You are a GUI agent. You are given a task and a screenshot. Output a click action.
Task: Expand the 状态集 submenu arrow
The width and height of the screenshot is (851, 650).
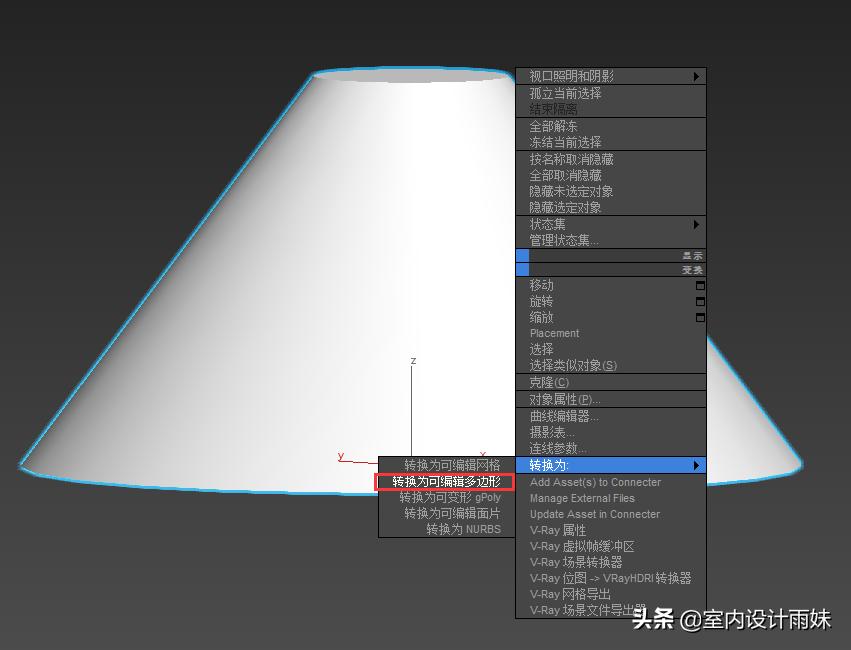(x=698, y=224)
